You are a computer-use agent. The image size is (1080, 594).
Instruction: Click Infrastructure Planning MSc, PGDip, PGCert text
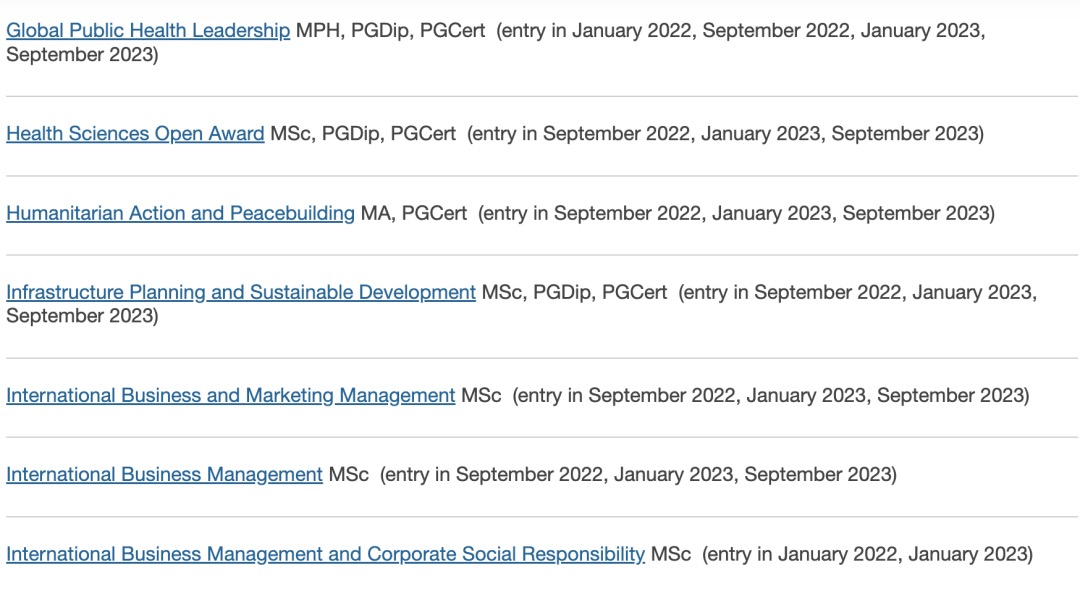click(574, 292)
